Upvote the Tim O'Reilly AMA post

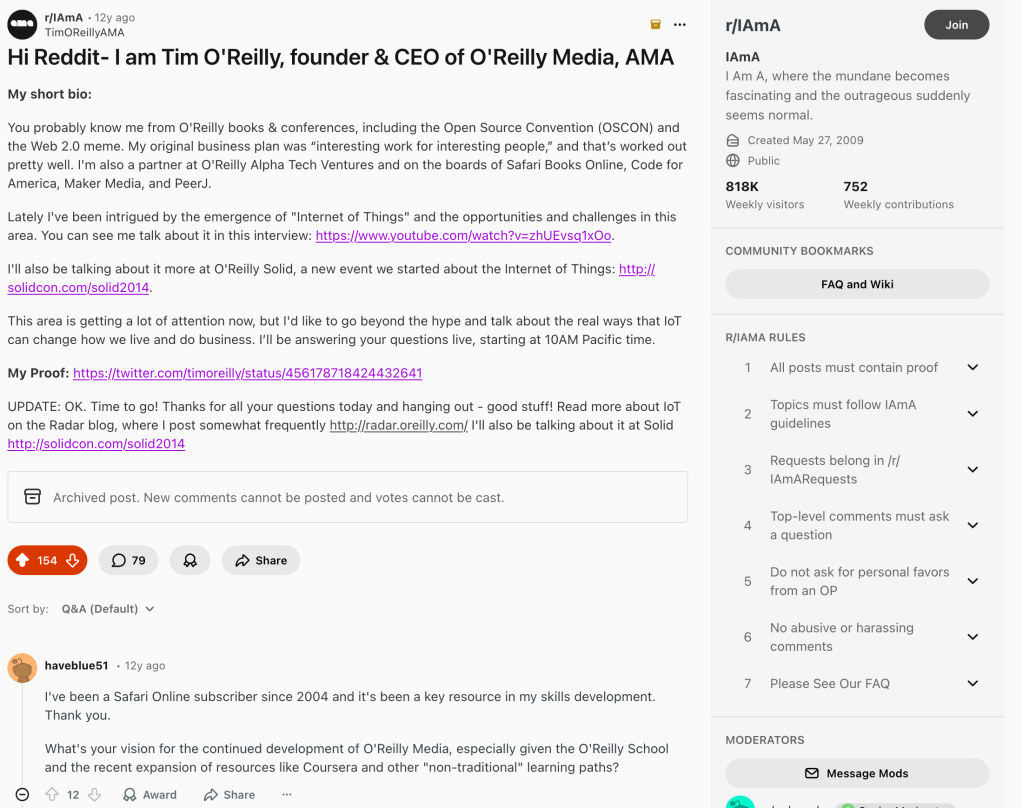pos(23,561)
